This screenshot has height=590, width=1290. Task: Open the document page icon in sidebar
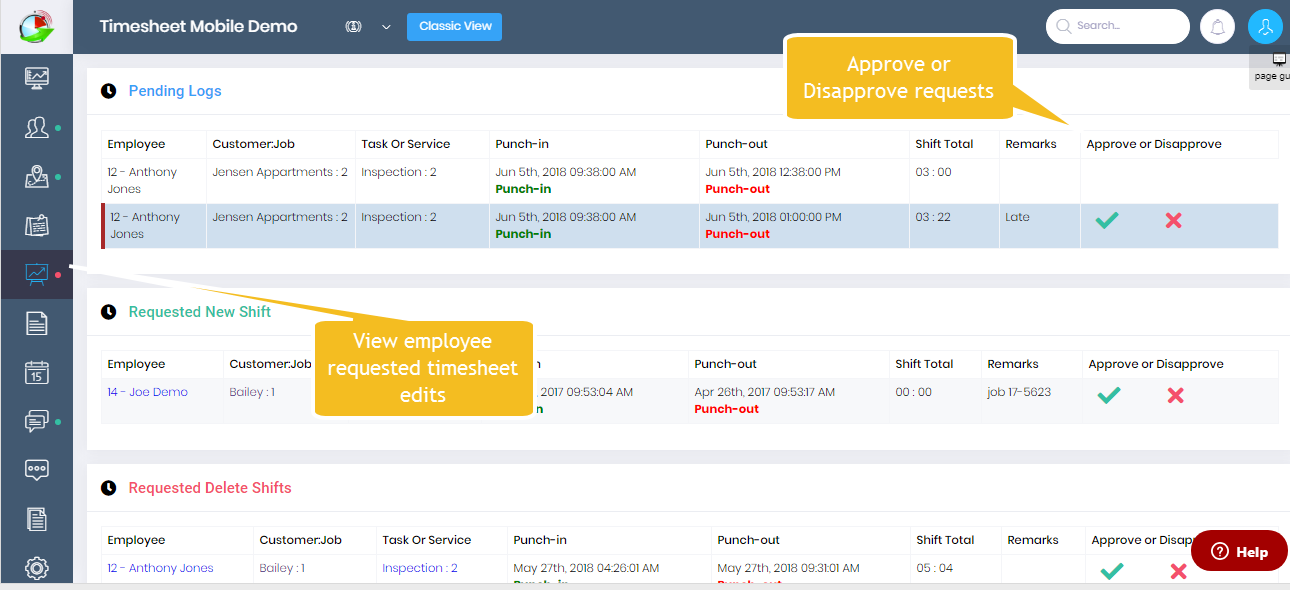tap(36, 323)
